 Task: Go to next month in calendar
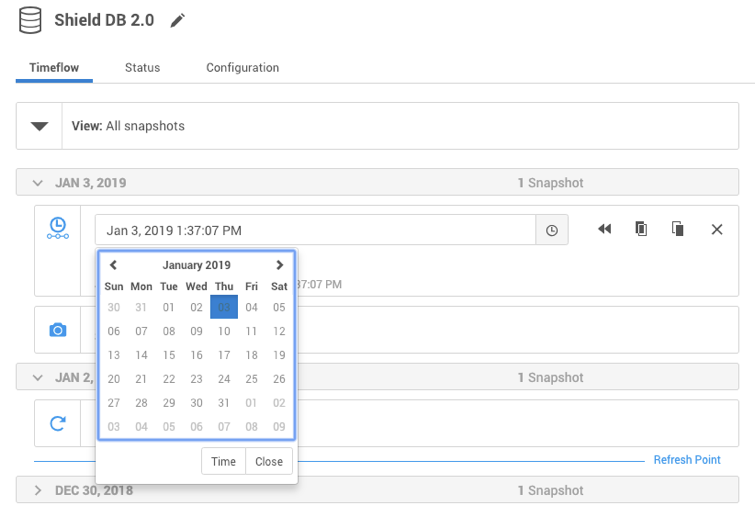[x=279, y=265]
